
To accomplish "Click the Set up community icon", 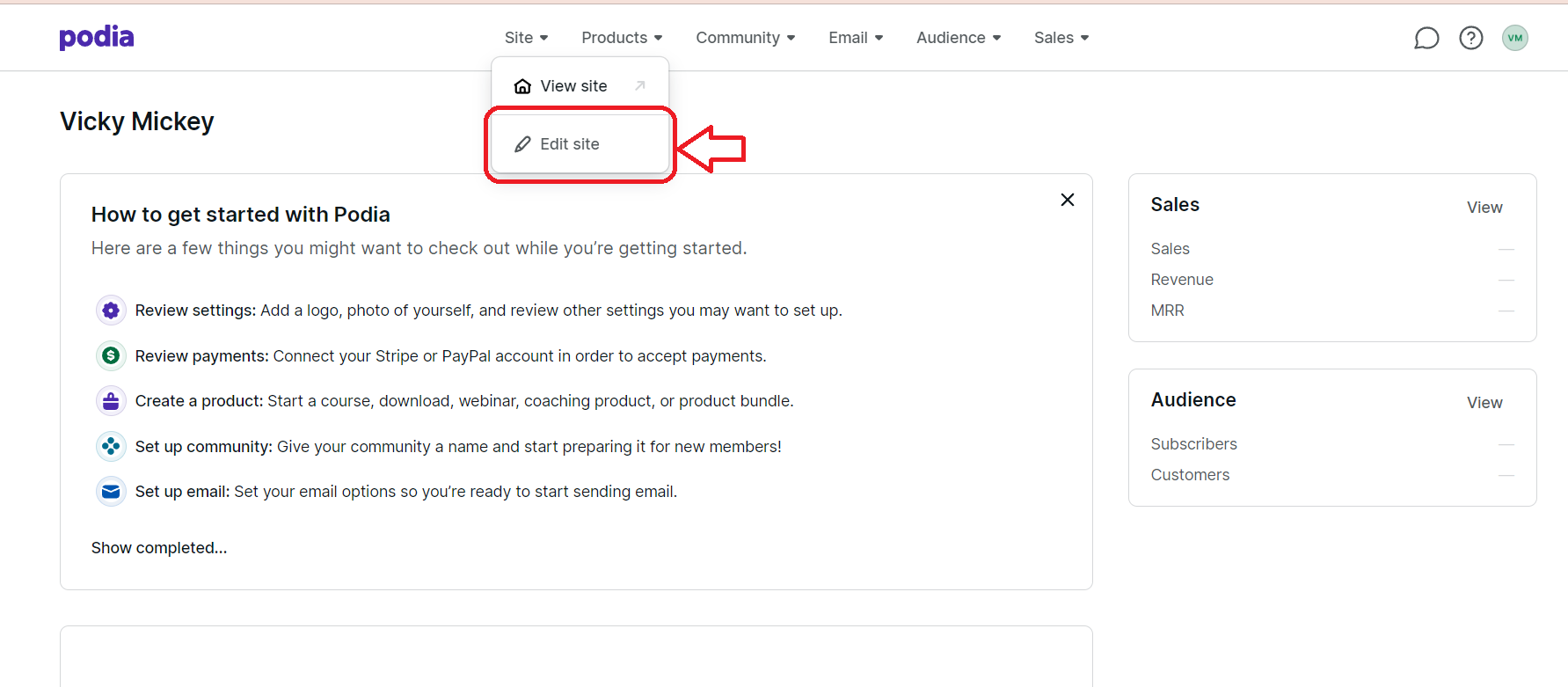I will [x=111, y=446].
